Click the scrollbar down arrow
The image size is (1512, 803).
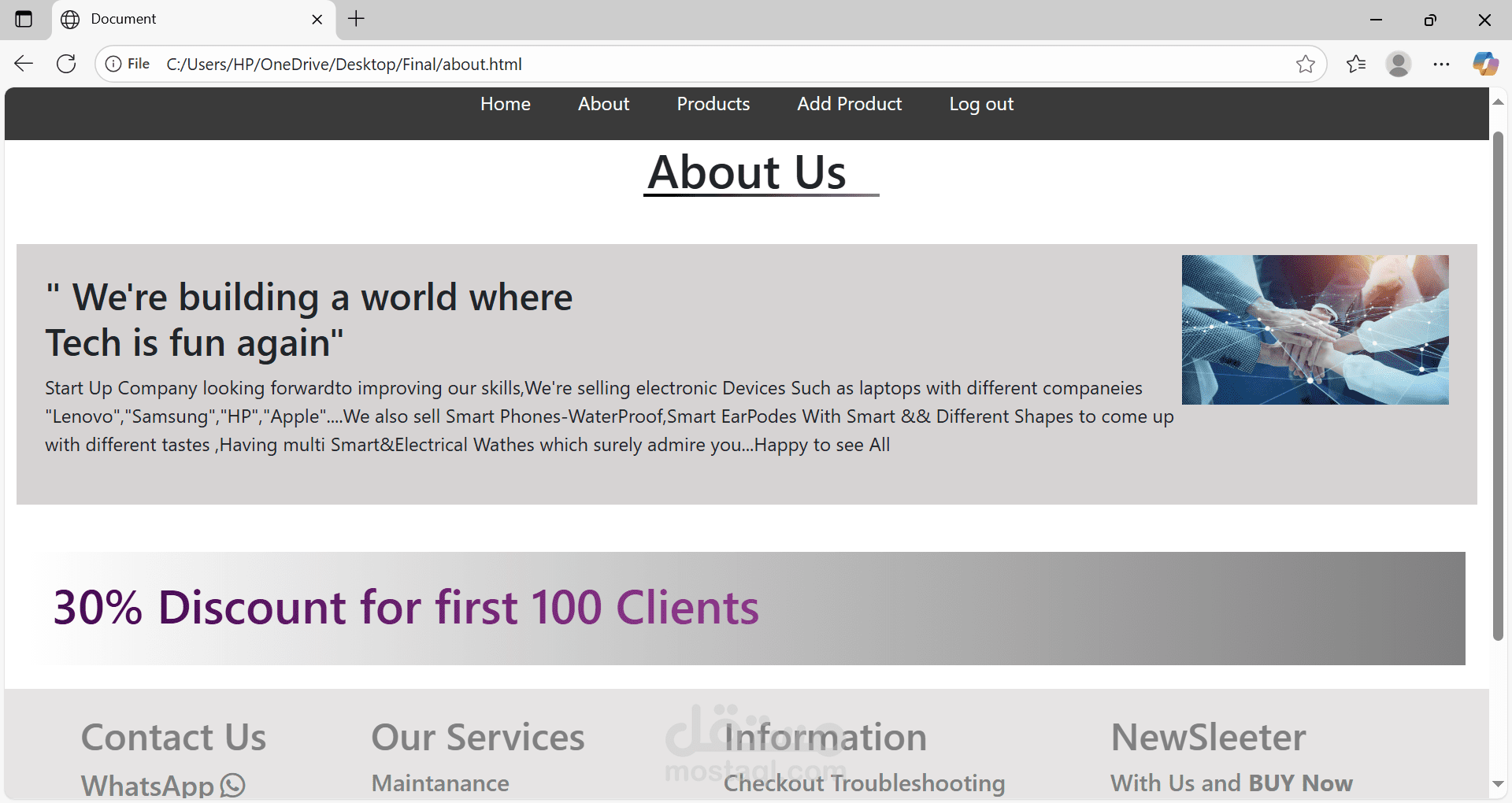[x=1498, y=784]
